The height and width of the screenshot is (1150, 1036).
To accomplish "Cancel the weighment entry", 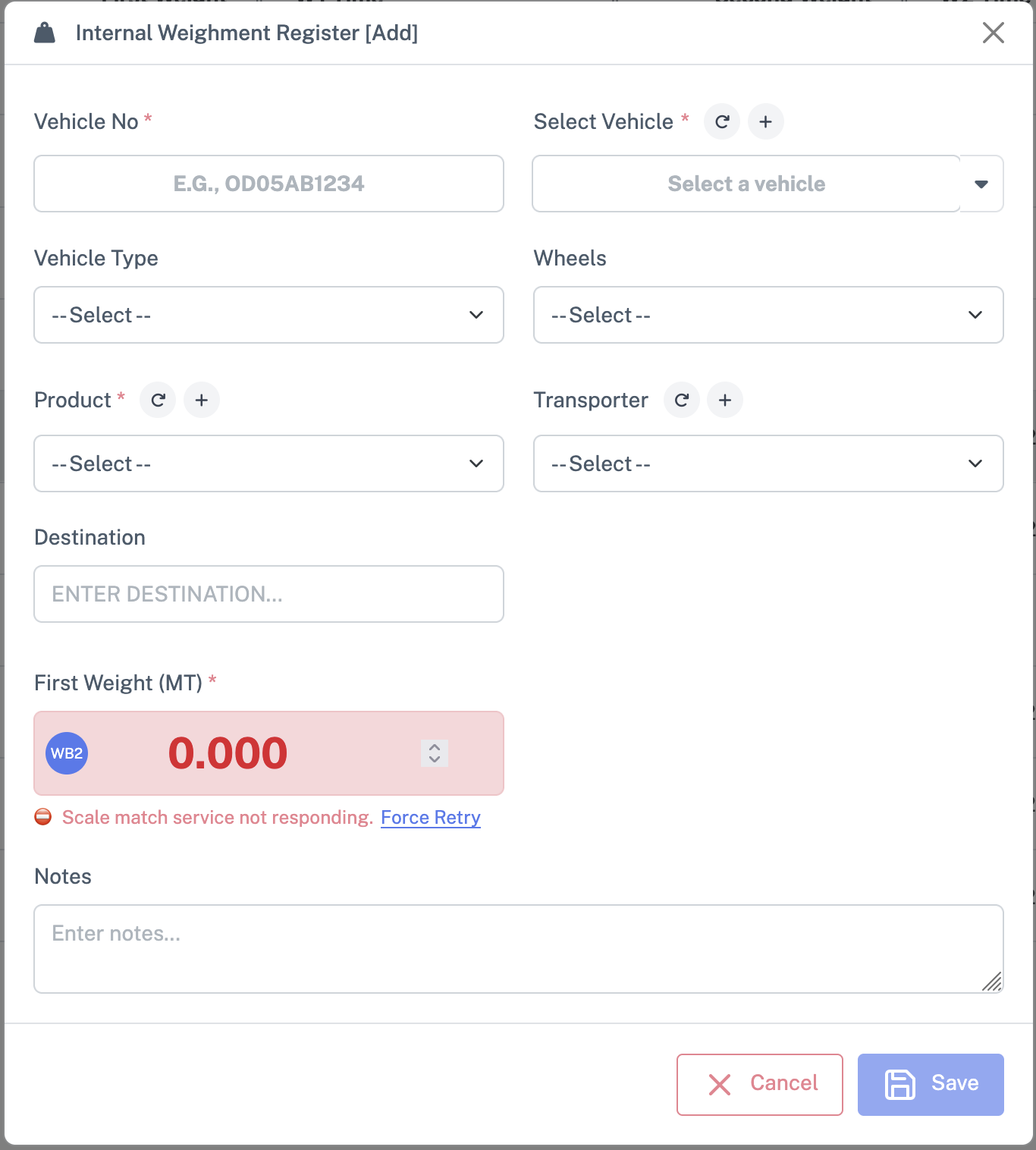I will pos(759,1084).
